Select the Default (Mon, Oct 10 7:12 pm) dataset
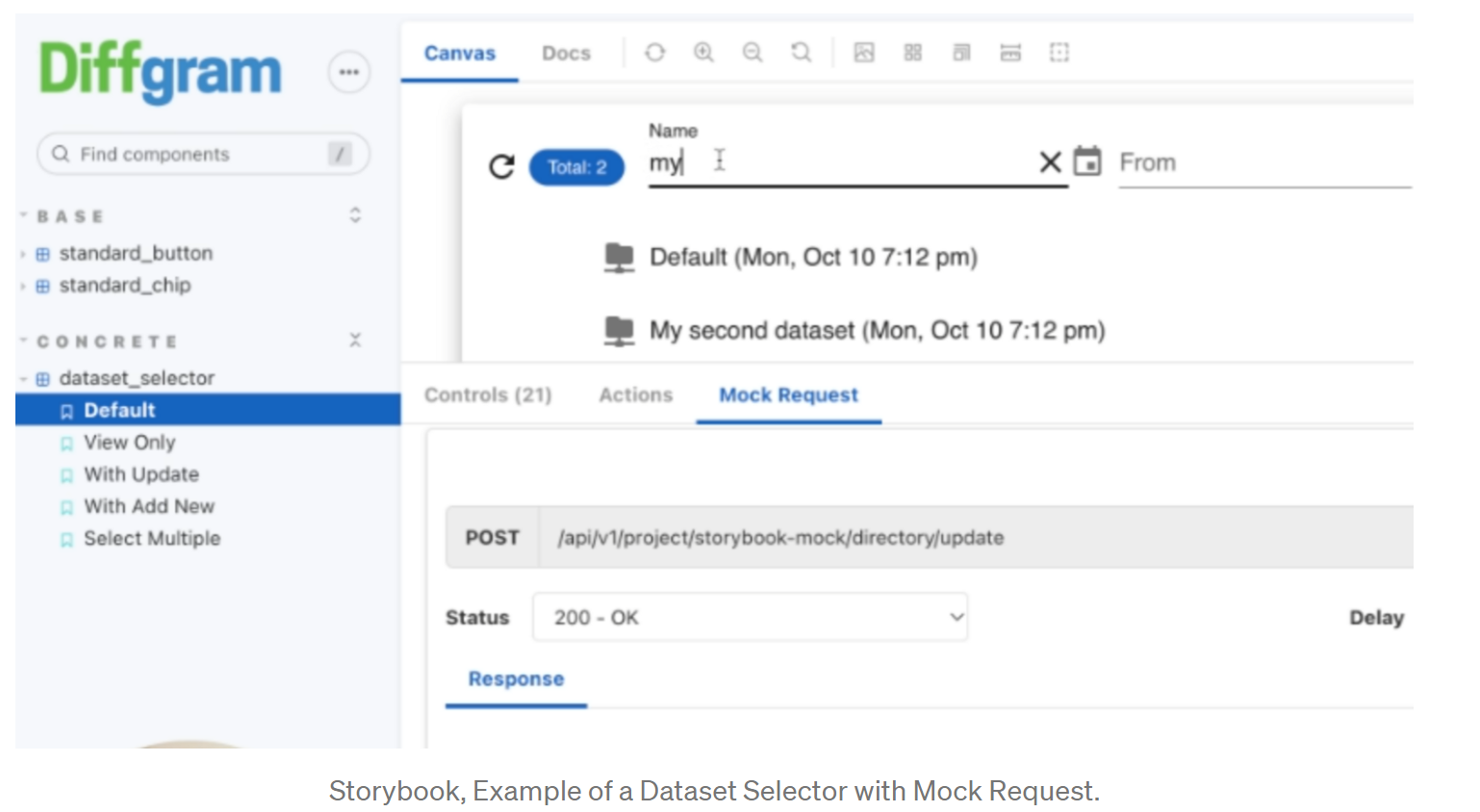Viewport: 1480px width, 812px height. [x=813, y=257]
